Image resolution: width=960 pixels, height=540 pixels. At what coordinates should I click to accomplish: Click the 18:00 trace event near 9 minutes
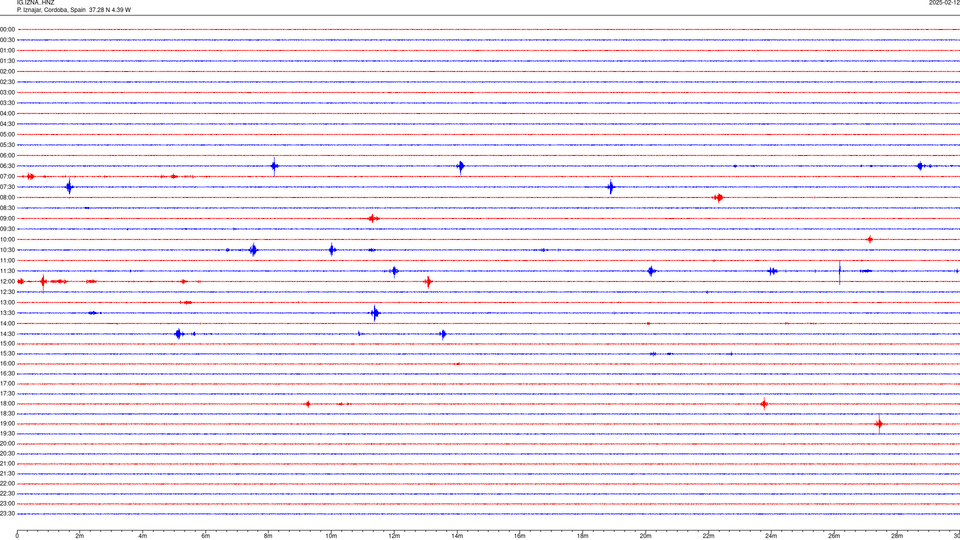point(307,404)
